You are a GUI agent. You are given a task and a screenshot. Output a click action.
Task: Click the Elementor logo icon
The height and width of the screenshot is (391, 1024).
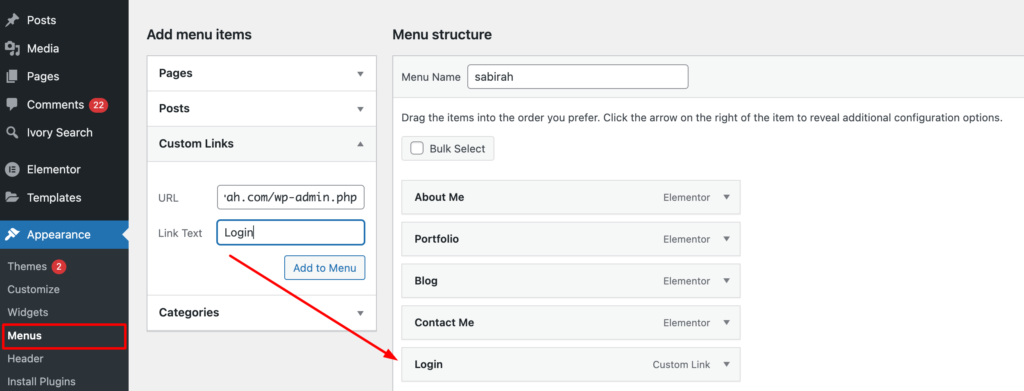12,169
